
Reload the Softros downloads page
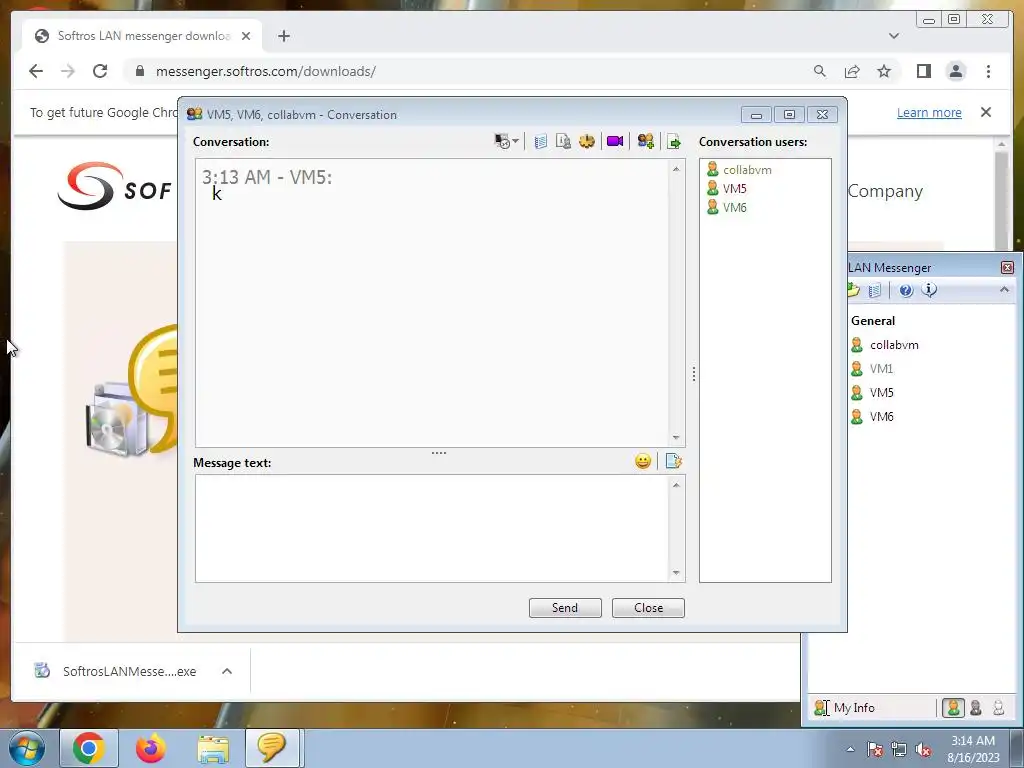(100, 71)
